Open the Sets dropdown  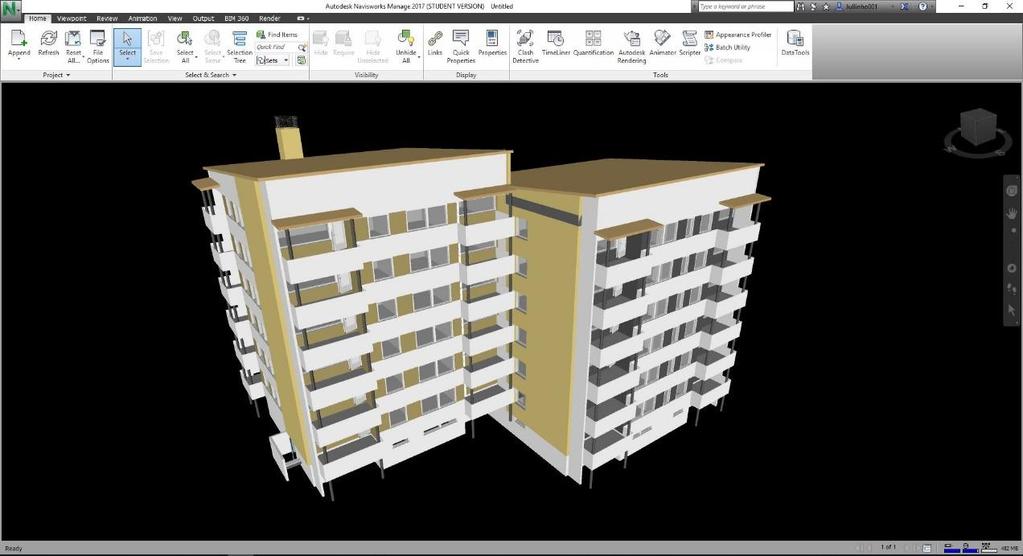click(x=273, y=60)
